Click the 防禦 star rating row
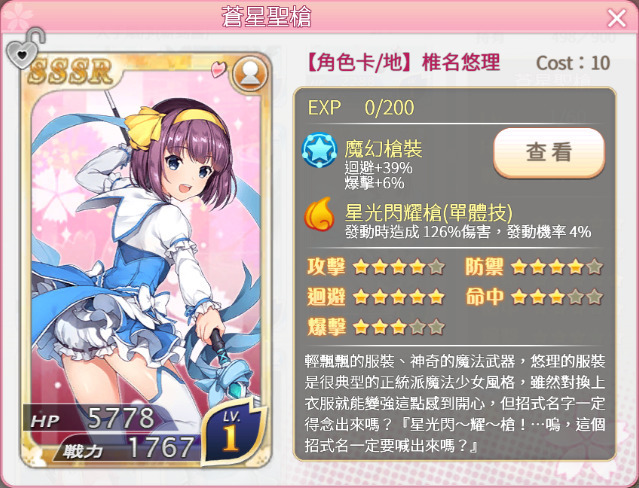639x488 pixels. (x=533, y=267)
